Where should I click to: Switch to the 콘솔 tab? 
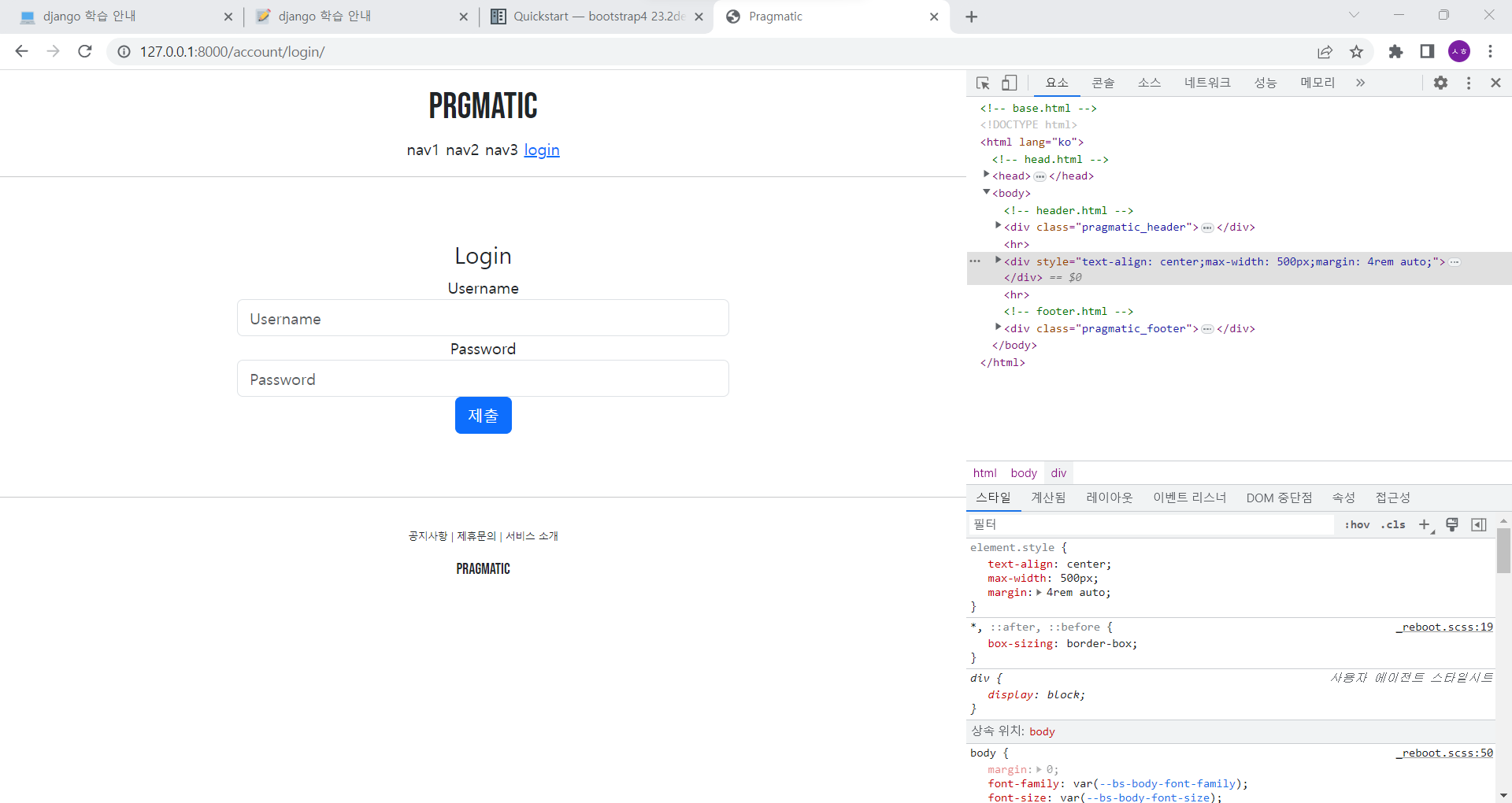(x=1102, y=83)
